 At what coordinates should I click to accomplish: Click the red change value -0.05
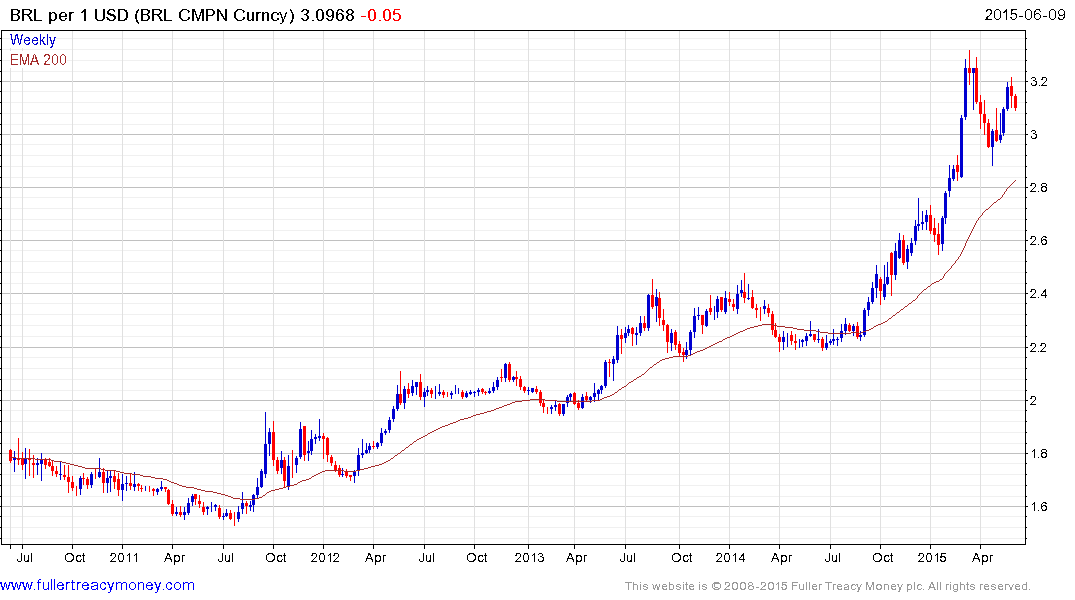(381, 15)
